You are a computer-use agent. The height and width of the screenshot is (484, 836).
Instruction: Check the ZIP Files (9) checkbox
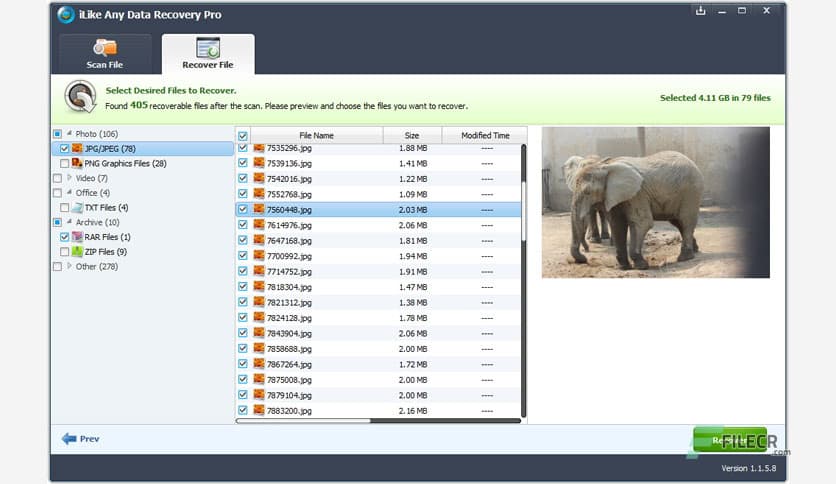point(65,252)
